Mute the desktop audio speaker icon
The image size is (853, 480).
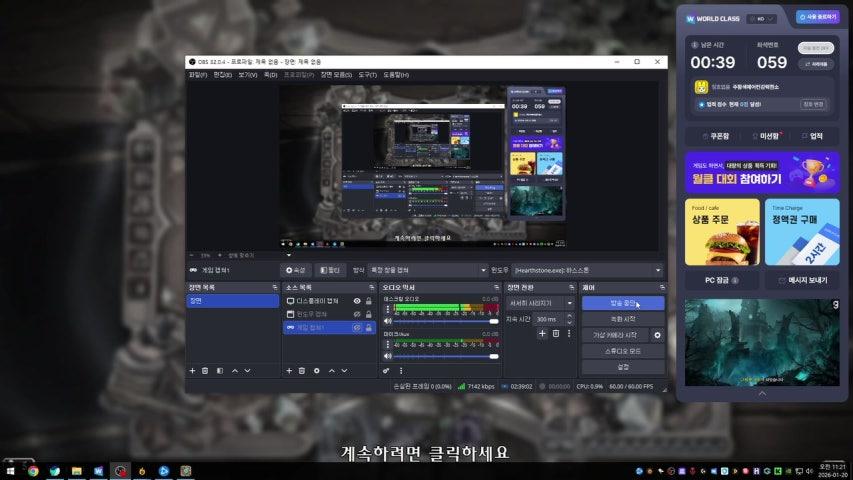(x=387, y=321)
